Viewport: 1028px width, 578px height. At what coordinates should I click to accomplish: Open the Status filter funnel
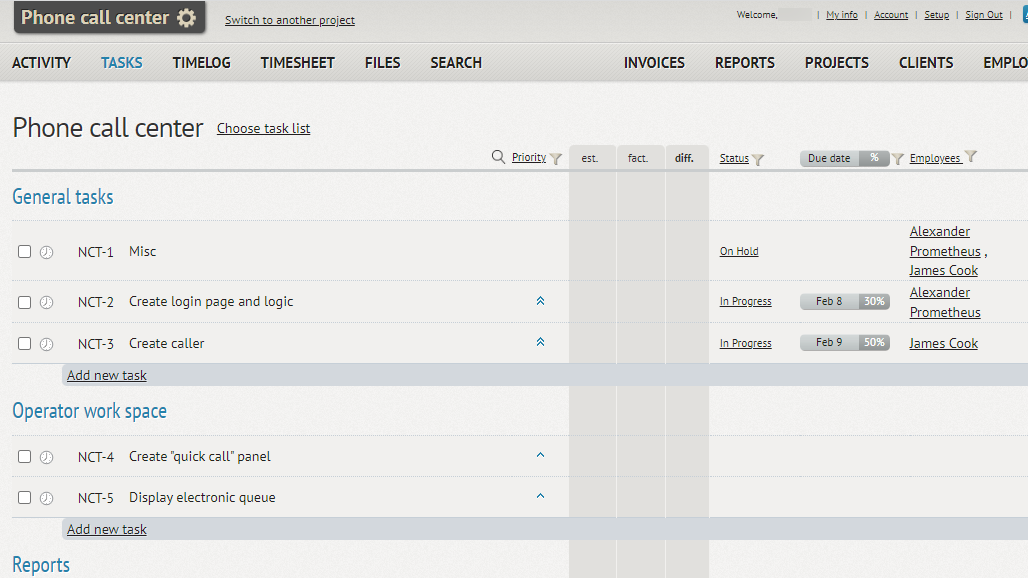click(x=758, y=159)
